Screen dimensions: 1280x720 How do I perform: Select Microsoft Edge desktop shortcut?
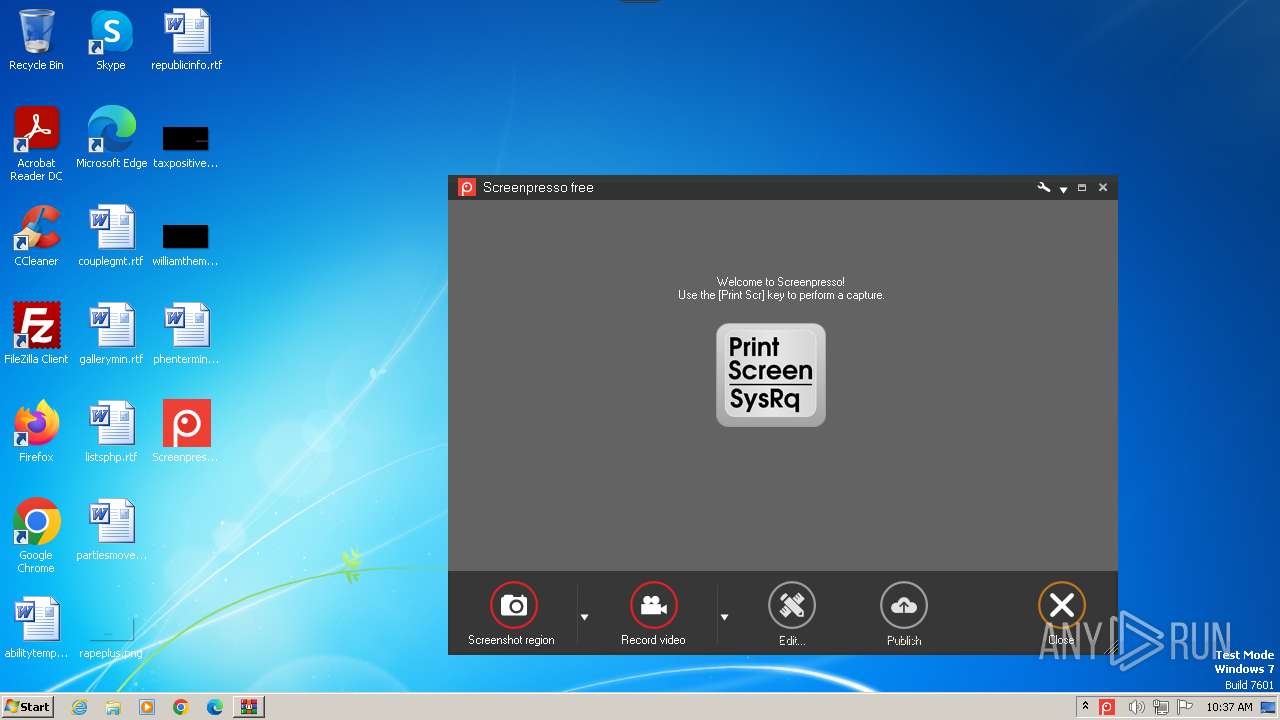[111, 138]
